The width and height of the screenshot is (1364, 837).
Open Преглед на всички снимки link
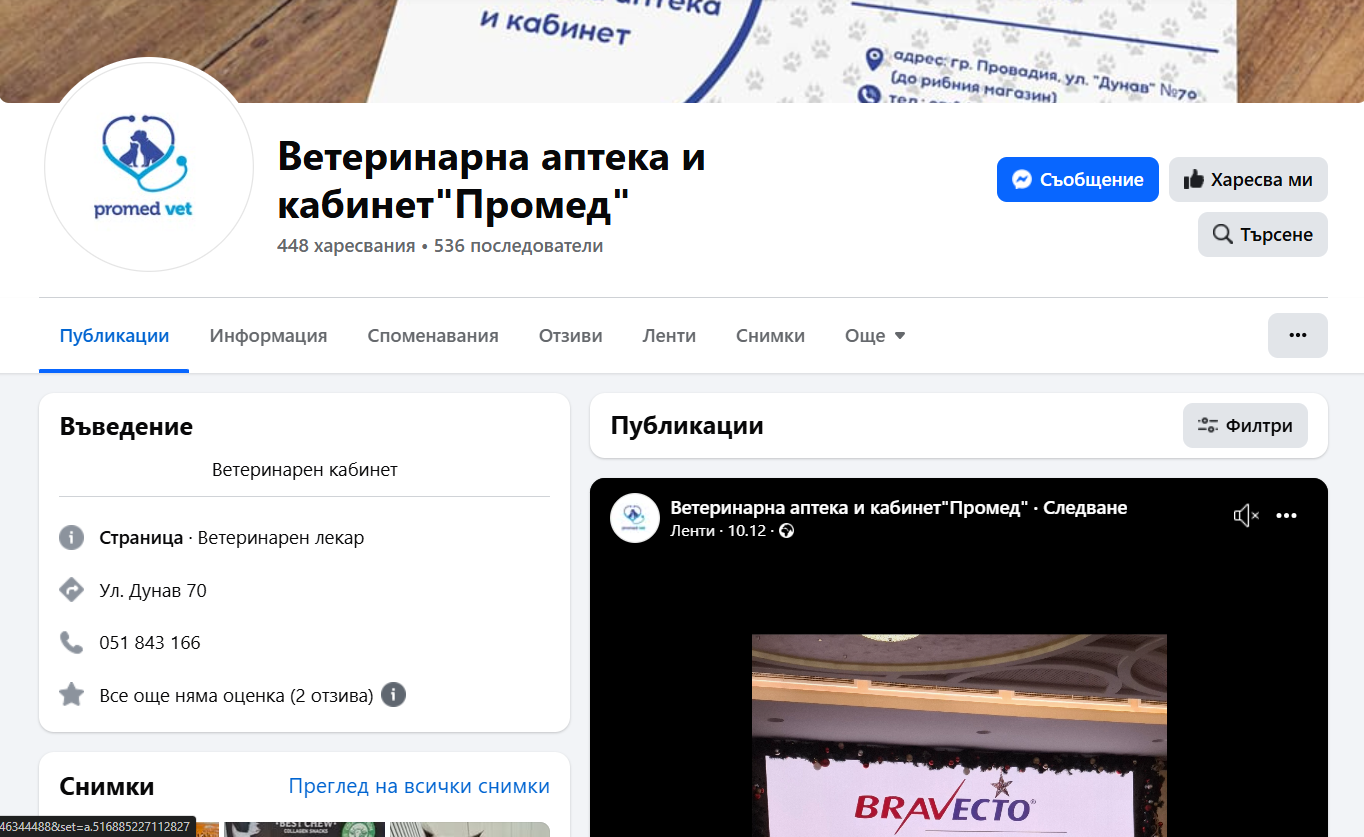coord(419,786)
